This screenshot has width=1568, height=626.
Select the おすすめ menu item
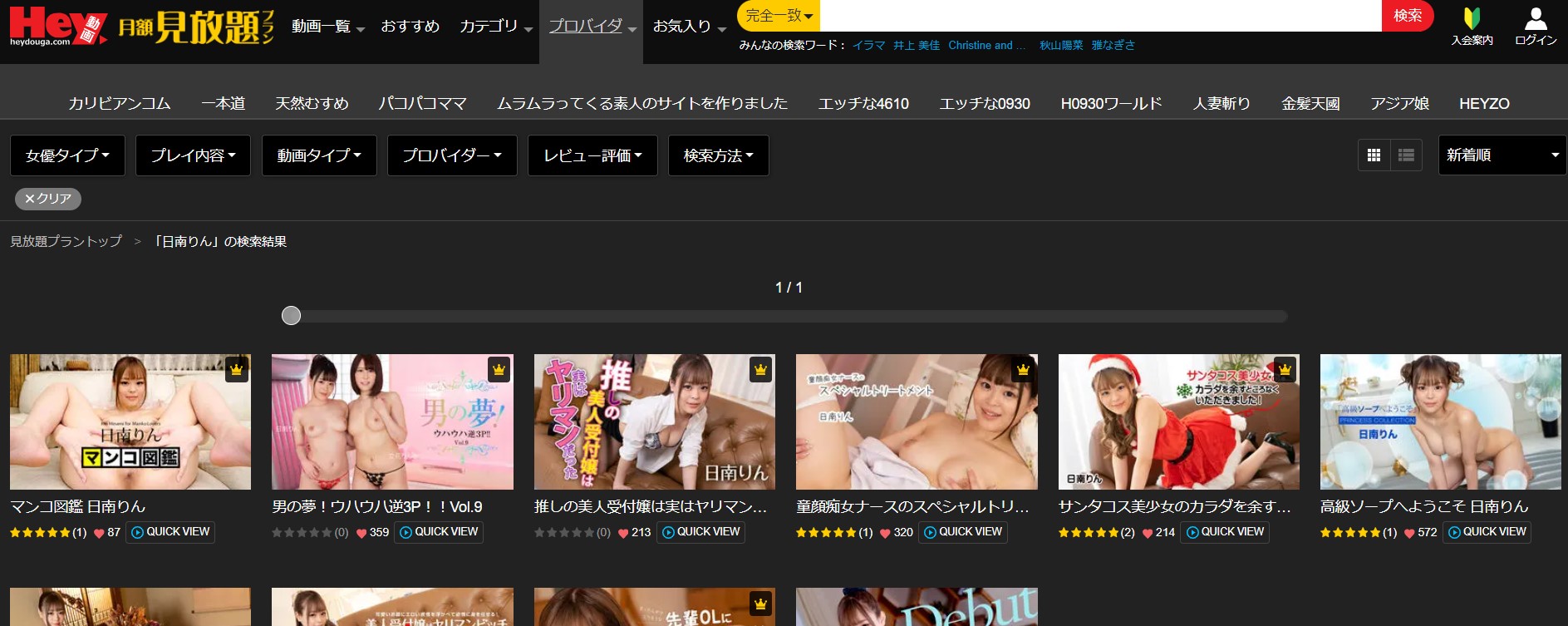click(x=410, y=27)
